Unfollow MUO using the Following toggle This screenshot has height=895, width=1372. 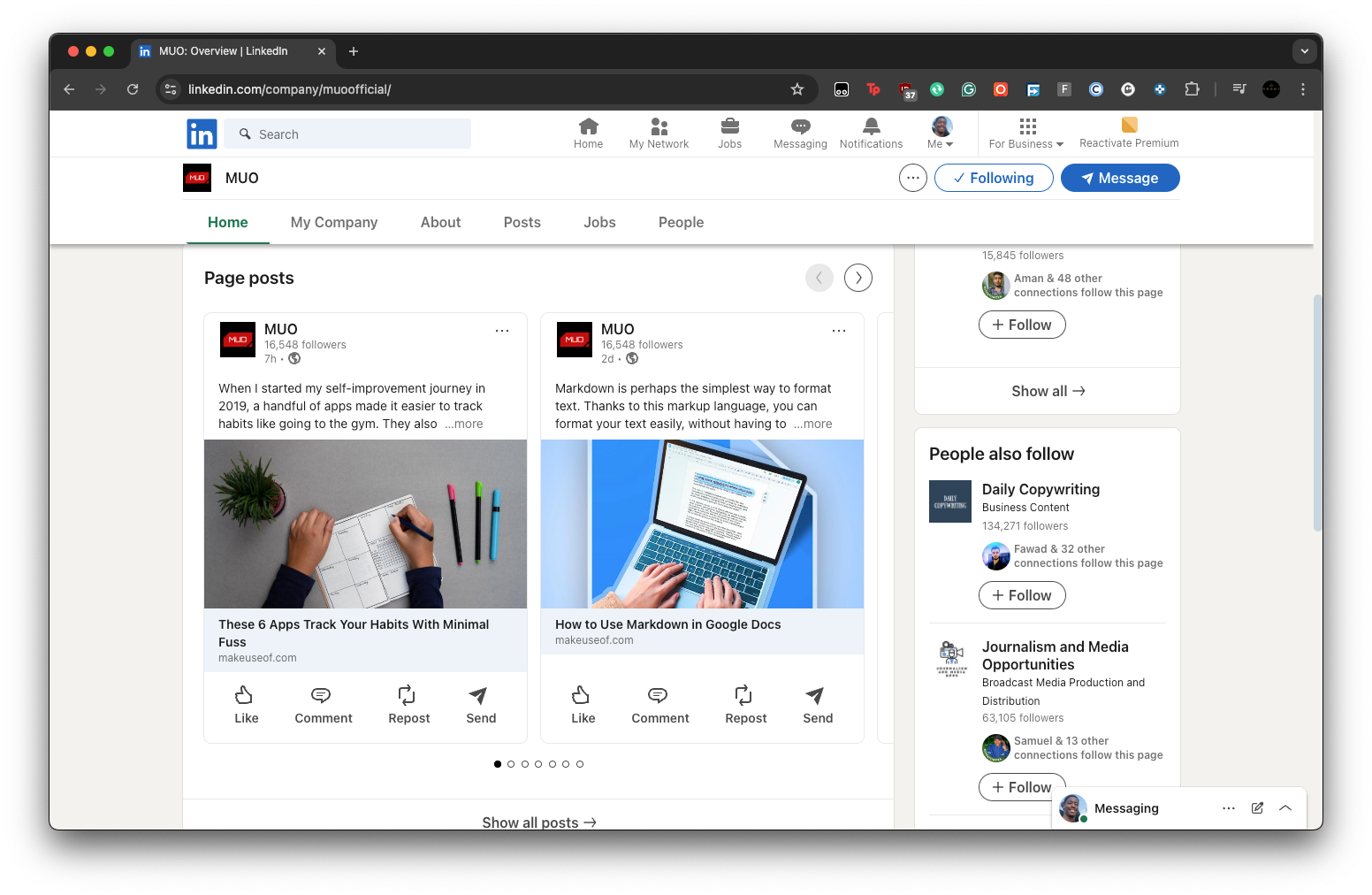point(993,178)
